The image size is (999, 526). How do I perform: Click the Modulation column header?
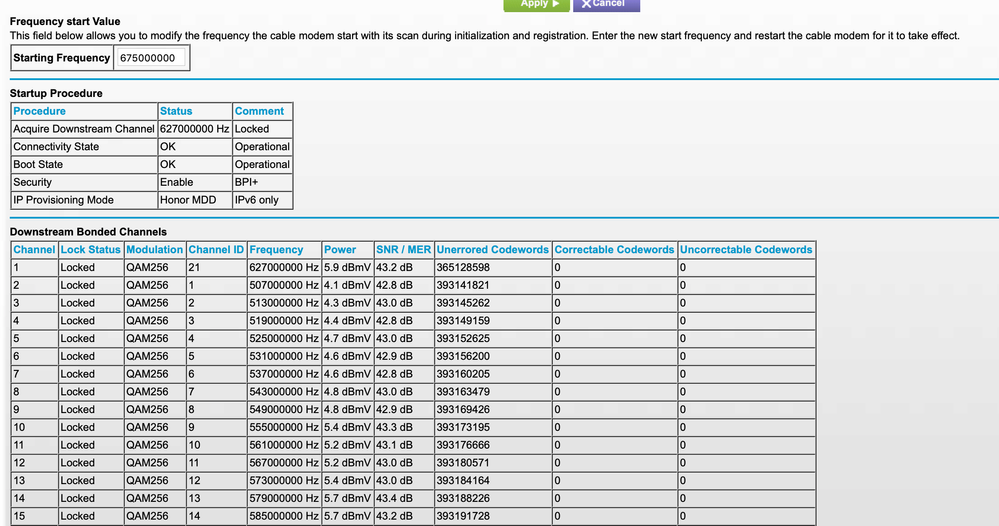coord(154,250)
